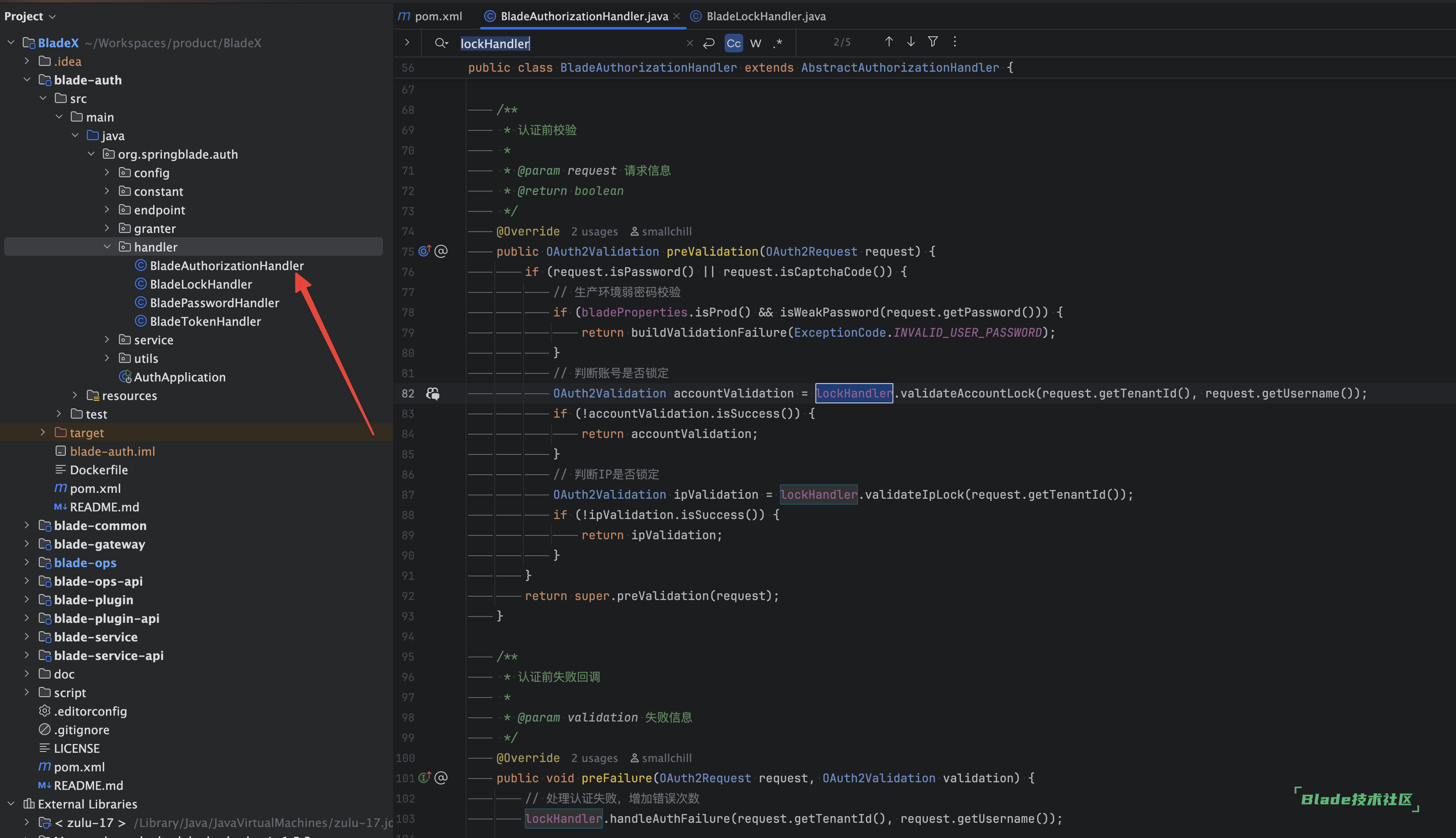Click '2 usages' hint above preFailure
The width and height of the screenshot is (1456, 838).
(594, 758)
